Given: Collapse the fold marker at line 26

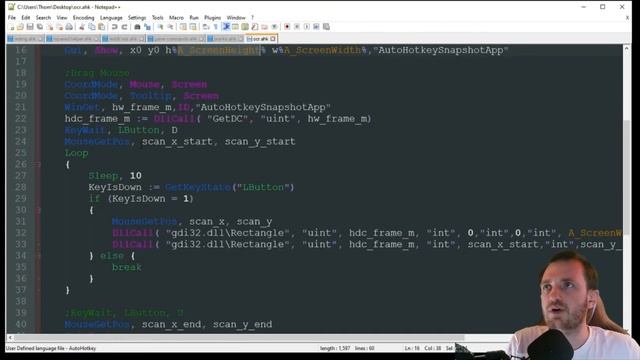Looking at the screenshot, I should (39, 164).
